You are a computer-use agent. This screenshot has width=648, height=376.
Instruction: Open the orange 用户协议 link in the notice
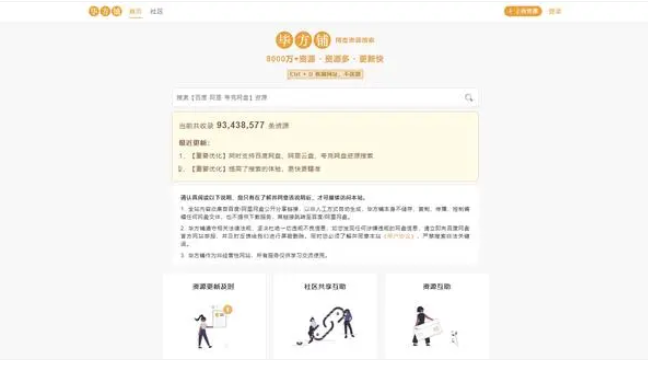tap(399, 236)
